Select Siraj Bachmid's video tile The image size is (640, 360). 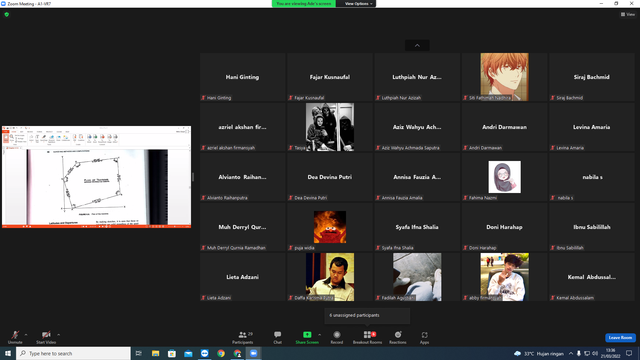point(592,77)
